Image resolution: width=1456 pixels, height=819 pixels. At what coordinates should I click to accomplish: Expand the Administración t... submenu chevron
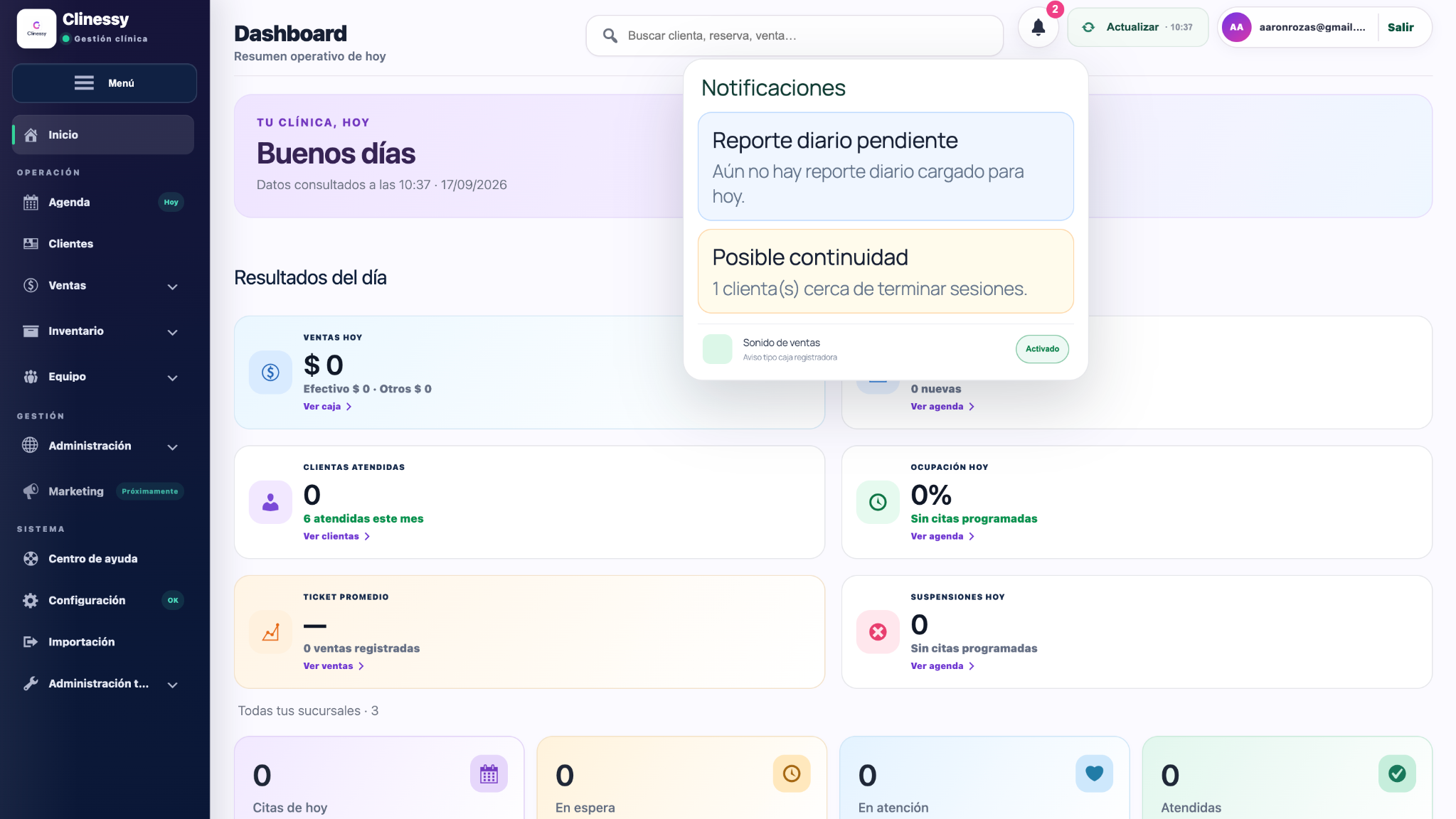click(x=172, y=685)
